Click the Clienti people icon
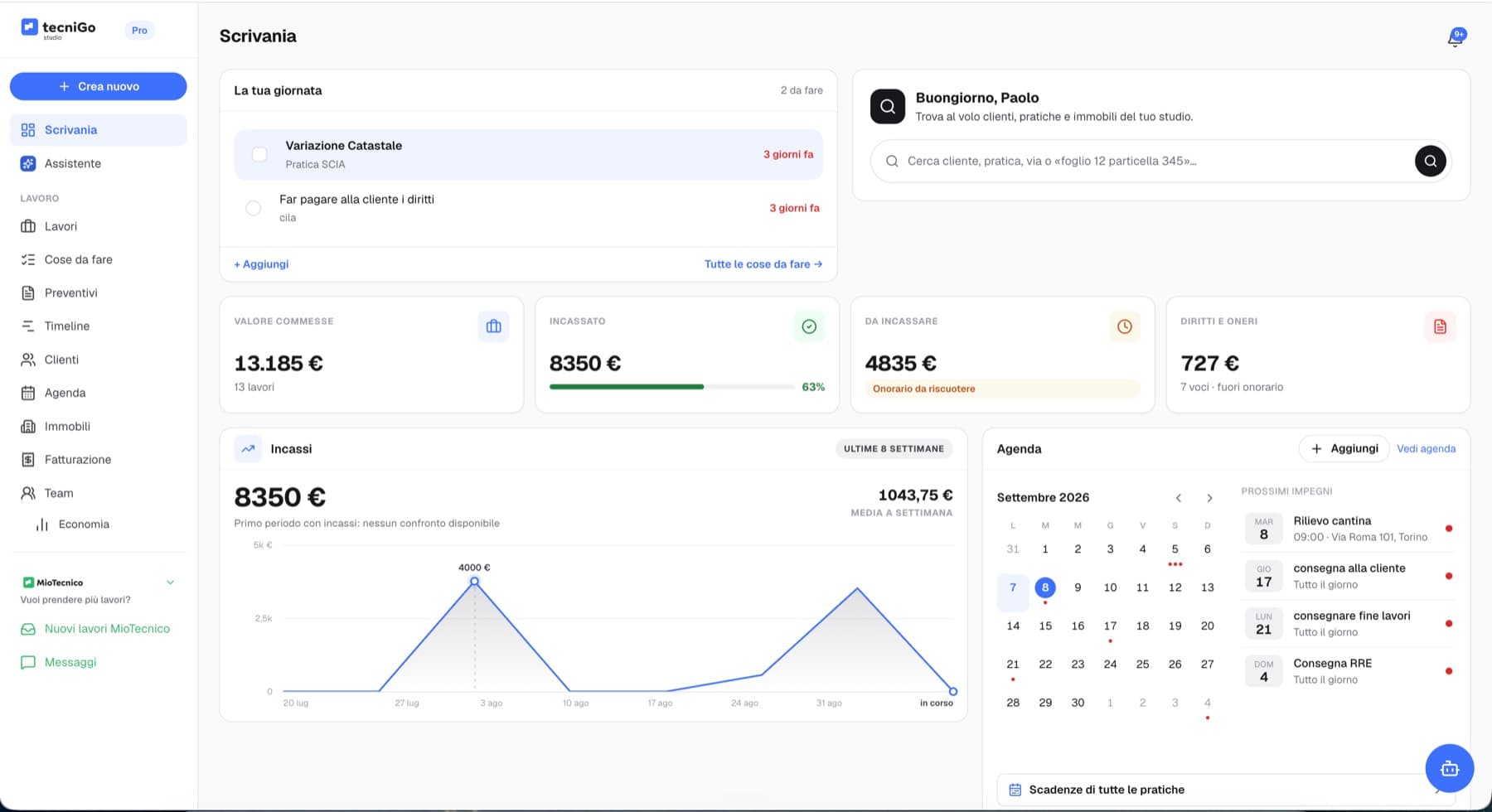Image resolution: width=1492 pixels, height=812 pixels. (28, 360)
